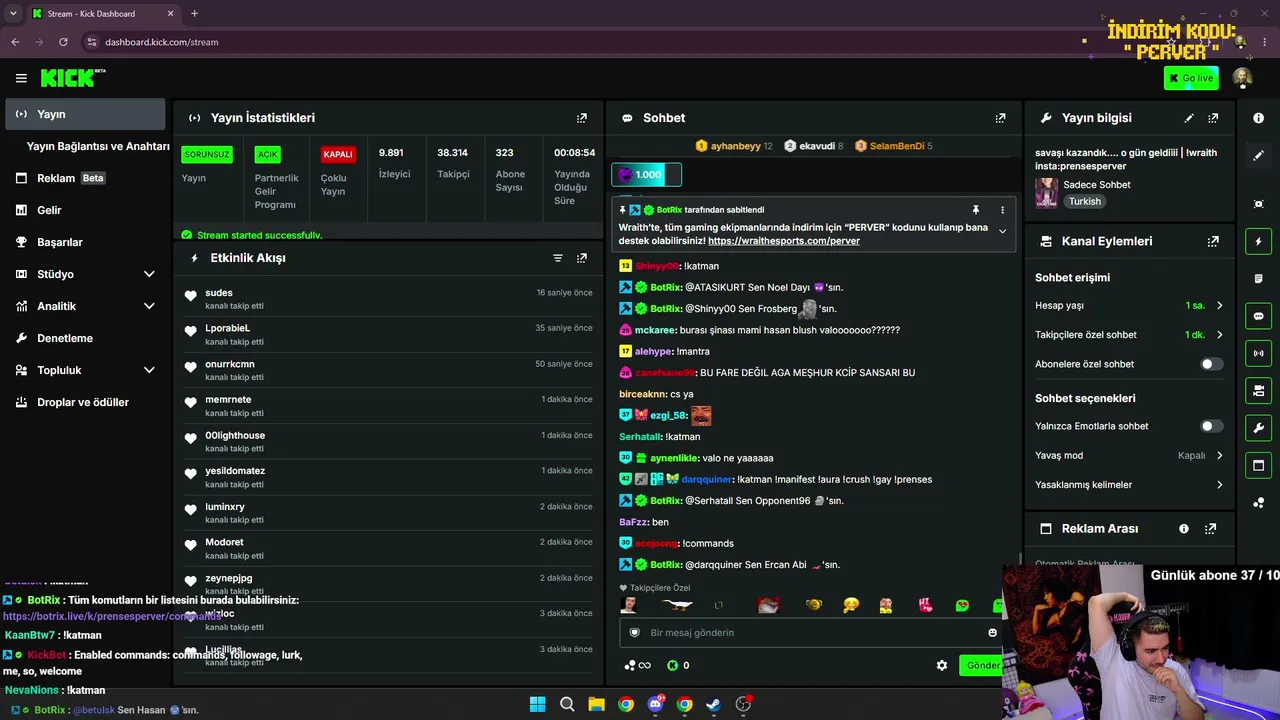Pop out the Yayın İstatistikleri panel

(582, 118)
